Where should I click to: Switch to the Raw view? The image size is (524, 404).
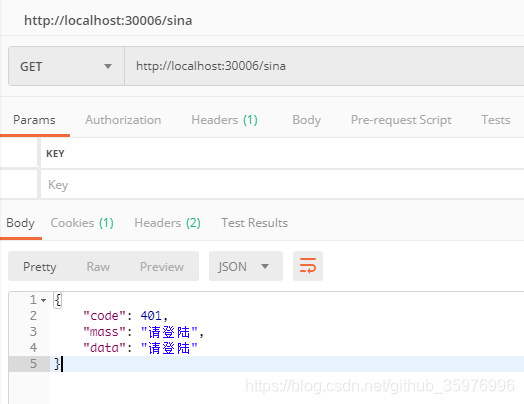tap(98, 267)
